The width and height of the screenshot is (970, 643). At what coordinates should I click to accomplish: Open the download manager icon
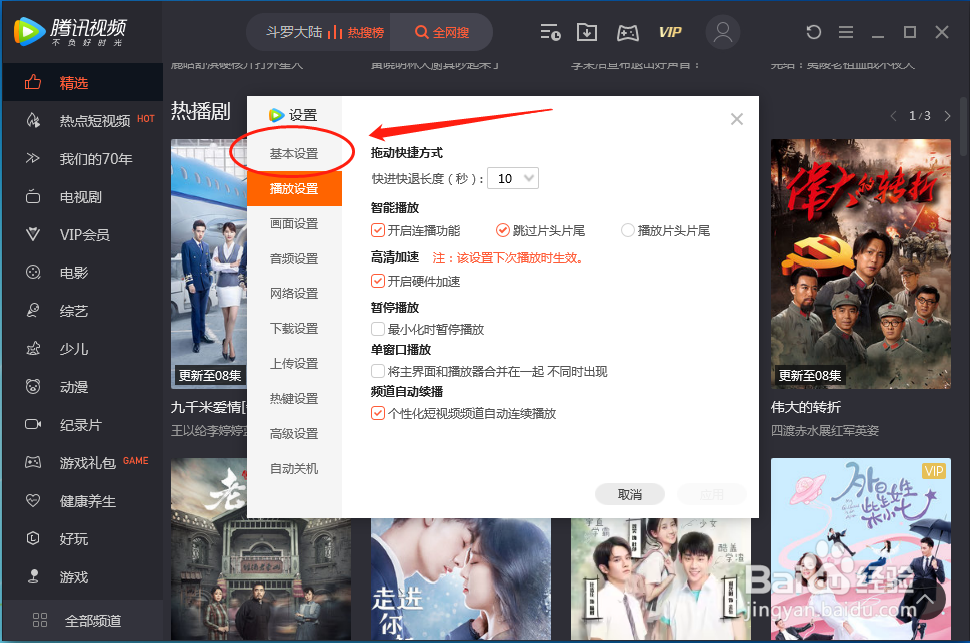(x=586, y=32)
